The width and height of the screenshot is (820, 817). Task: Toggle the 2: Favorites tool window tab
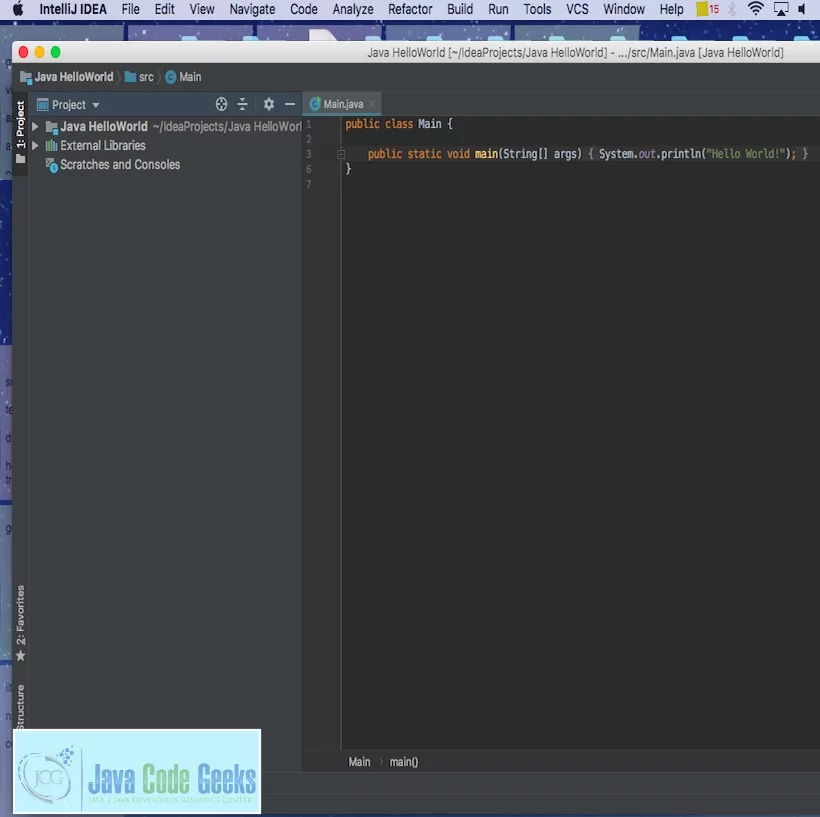click(x=20, y=622)
